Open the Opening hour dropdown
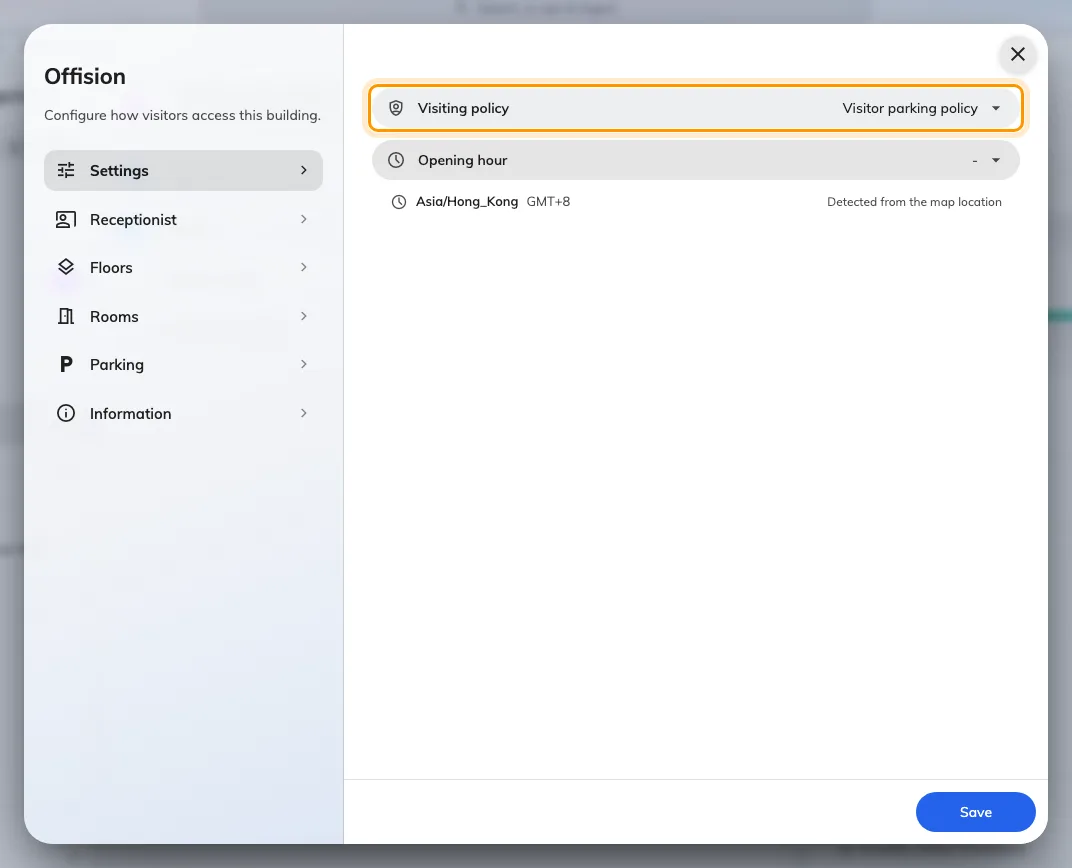Viewport: 1072px width, 868px height. point(695,160)
